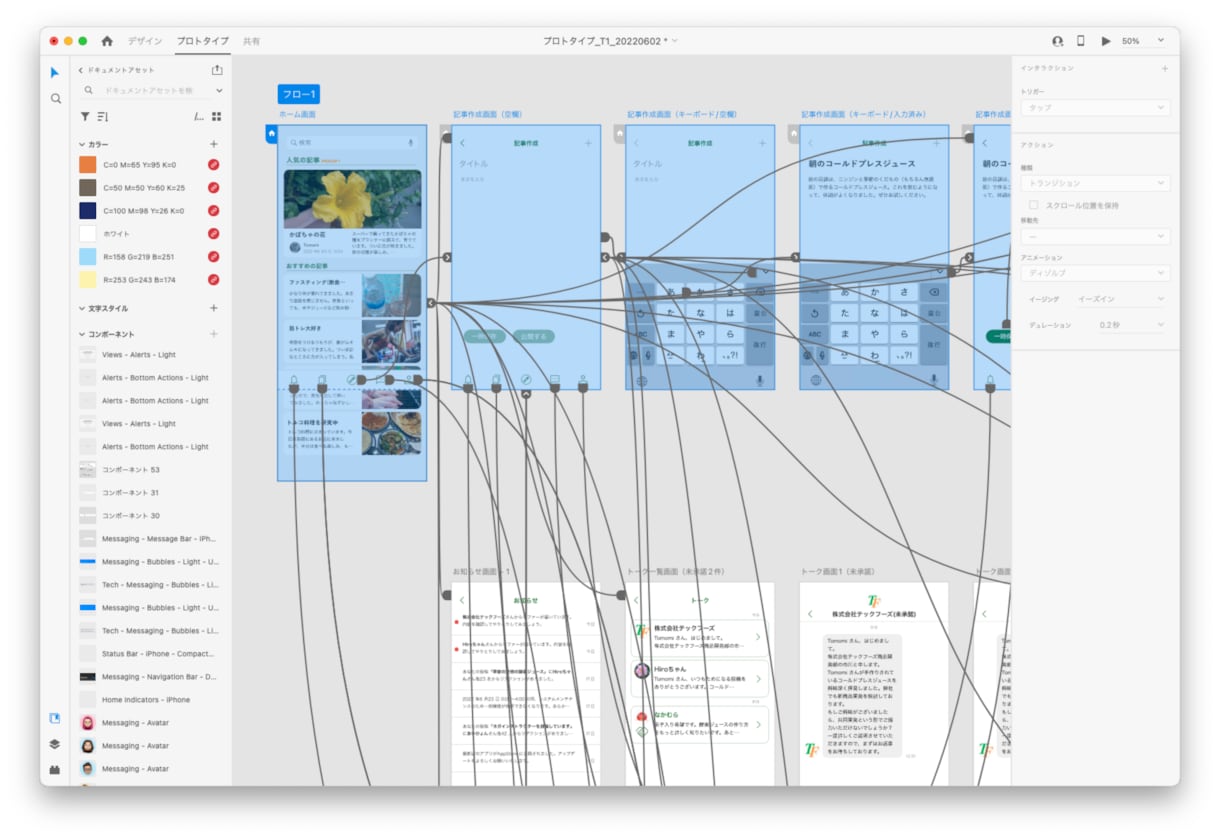Enable スクロール位置を保持 checkbox
Viewport: 1220px width, 839px height.
[1035, 205]
